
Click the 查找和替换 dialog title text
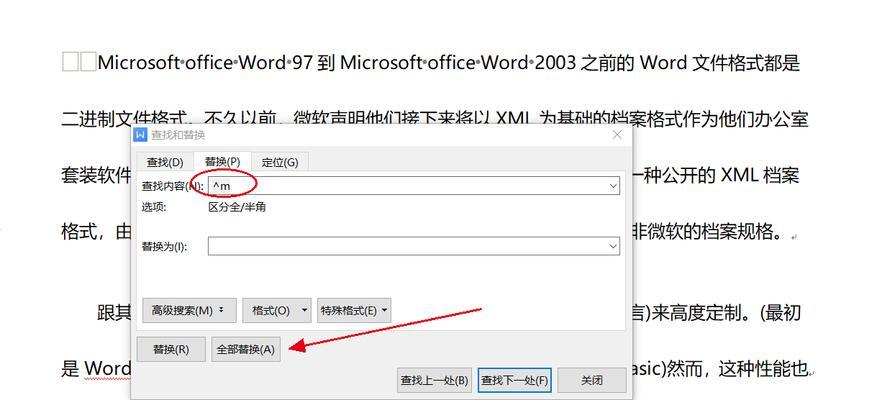click(178, 135)
